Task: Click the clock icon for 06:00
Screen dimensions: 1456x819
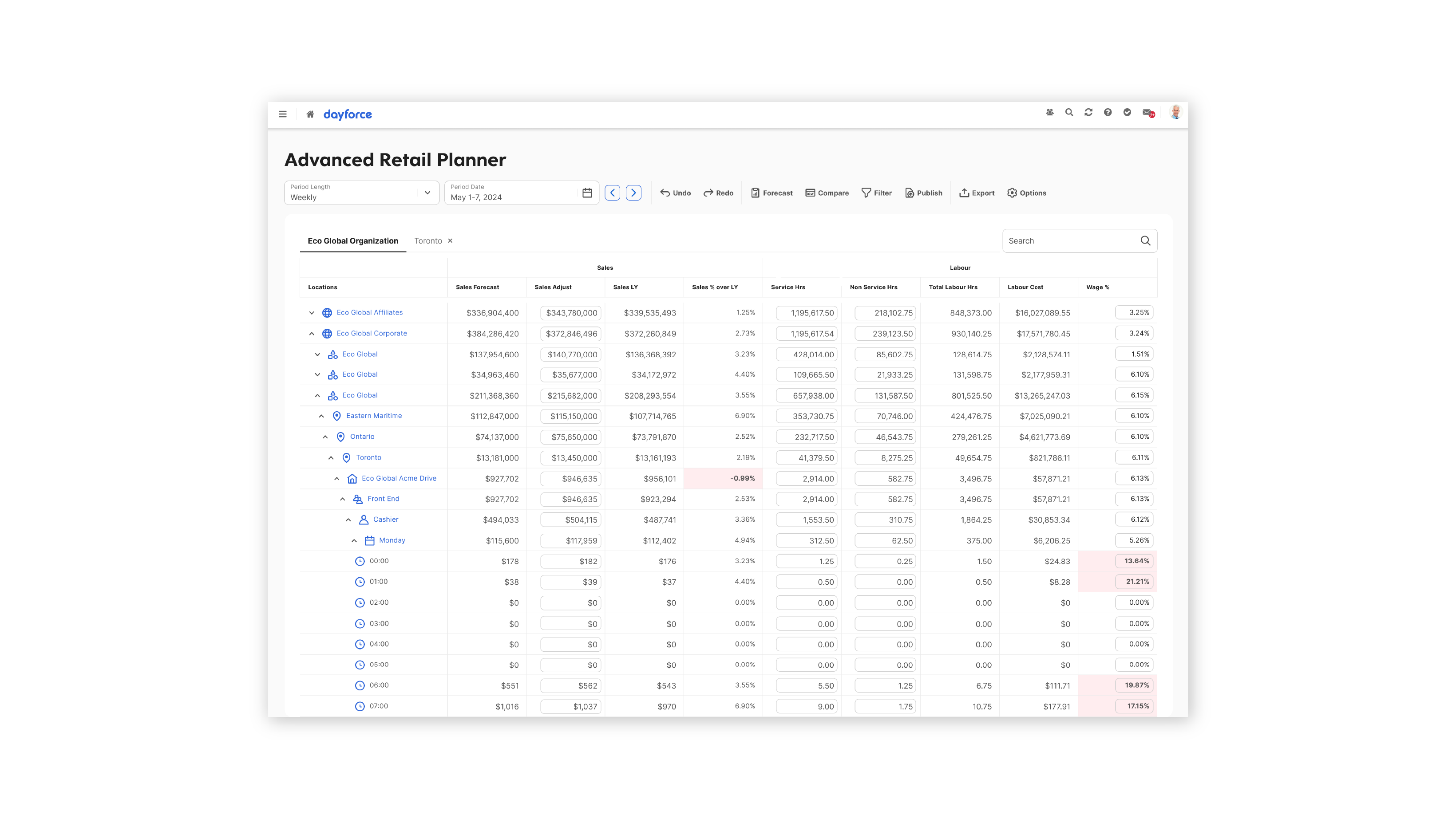Action: coord(360,685)
